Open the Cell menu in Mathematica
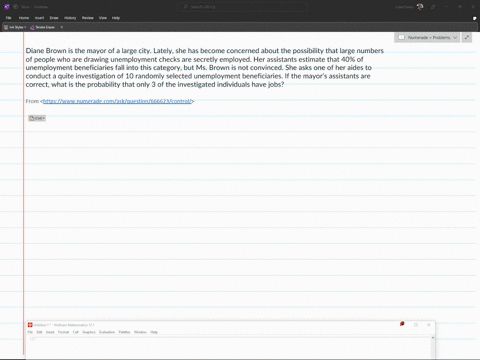The width and height of the screenshot is (480, 360). [x=76, y=332]
